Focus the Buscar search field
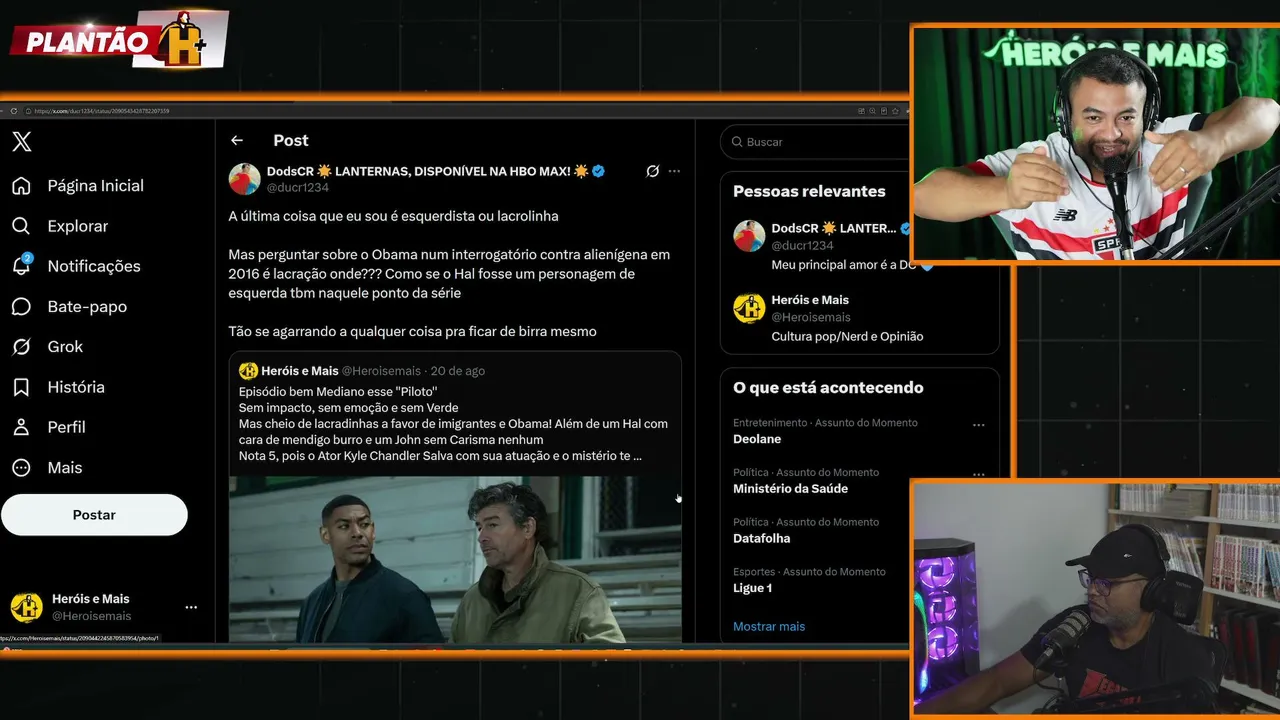Viewport: 1280px width, 720px height. click(815, 142)
